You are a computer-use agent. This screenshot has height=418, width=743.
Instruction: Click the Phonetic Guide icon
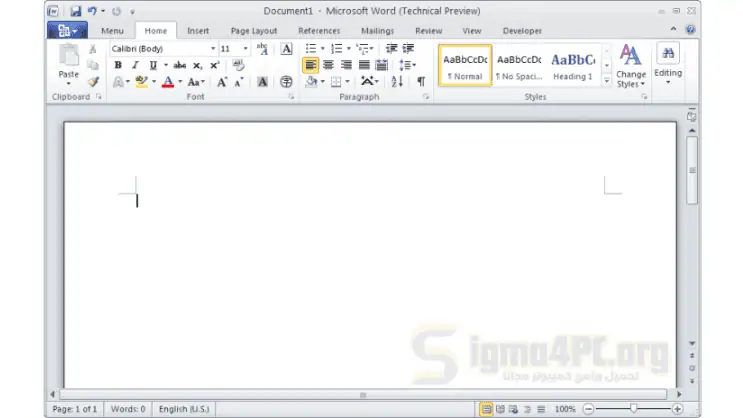pos(262,49)
